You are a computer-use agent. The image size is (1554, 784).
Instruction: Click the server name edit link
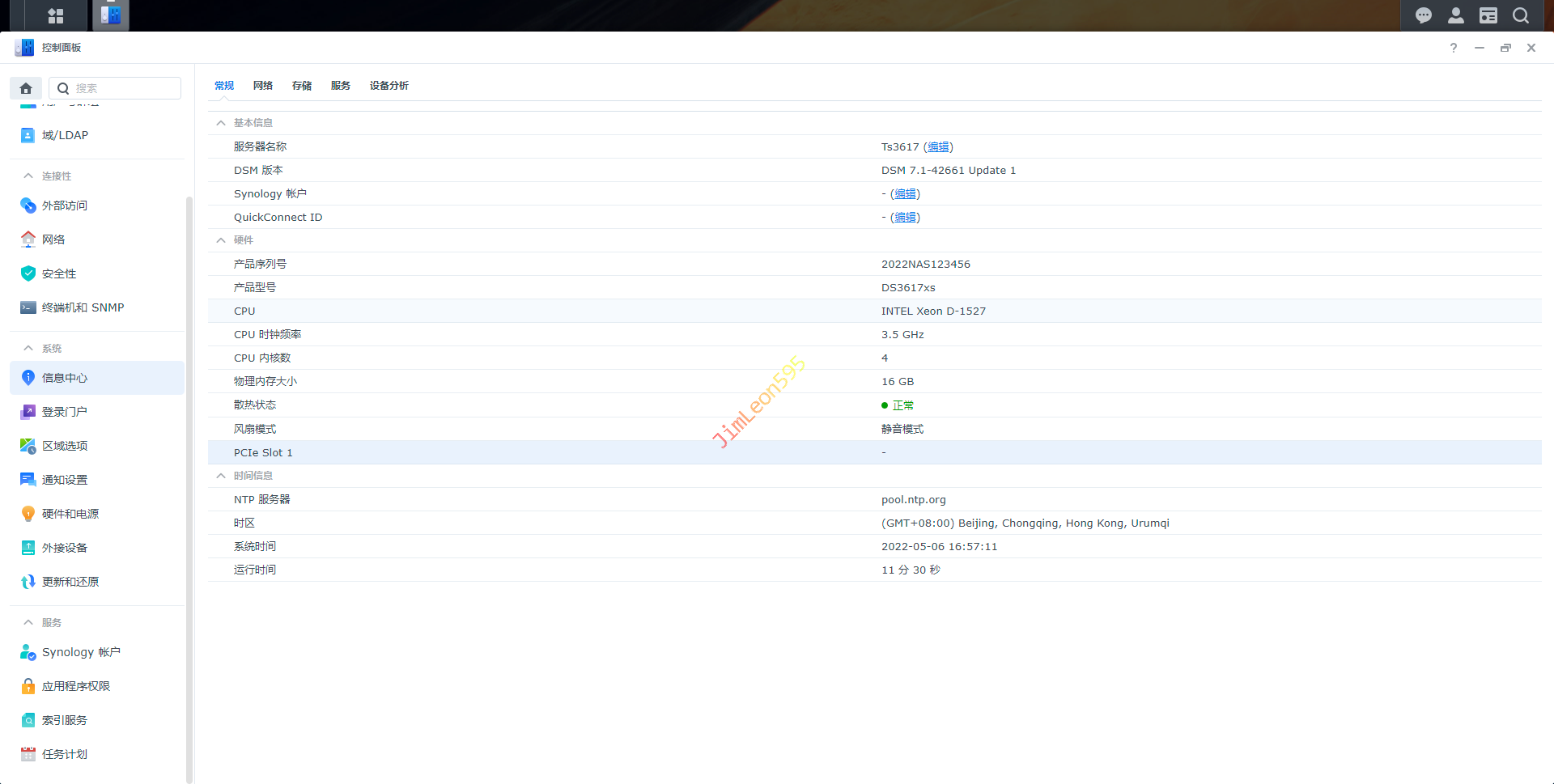click(x=938, y=147)
